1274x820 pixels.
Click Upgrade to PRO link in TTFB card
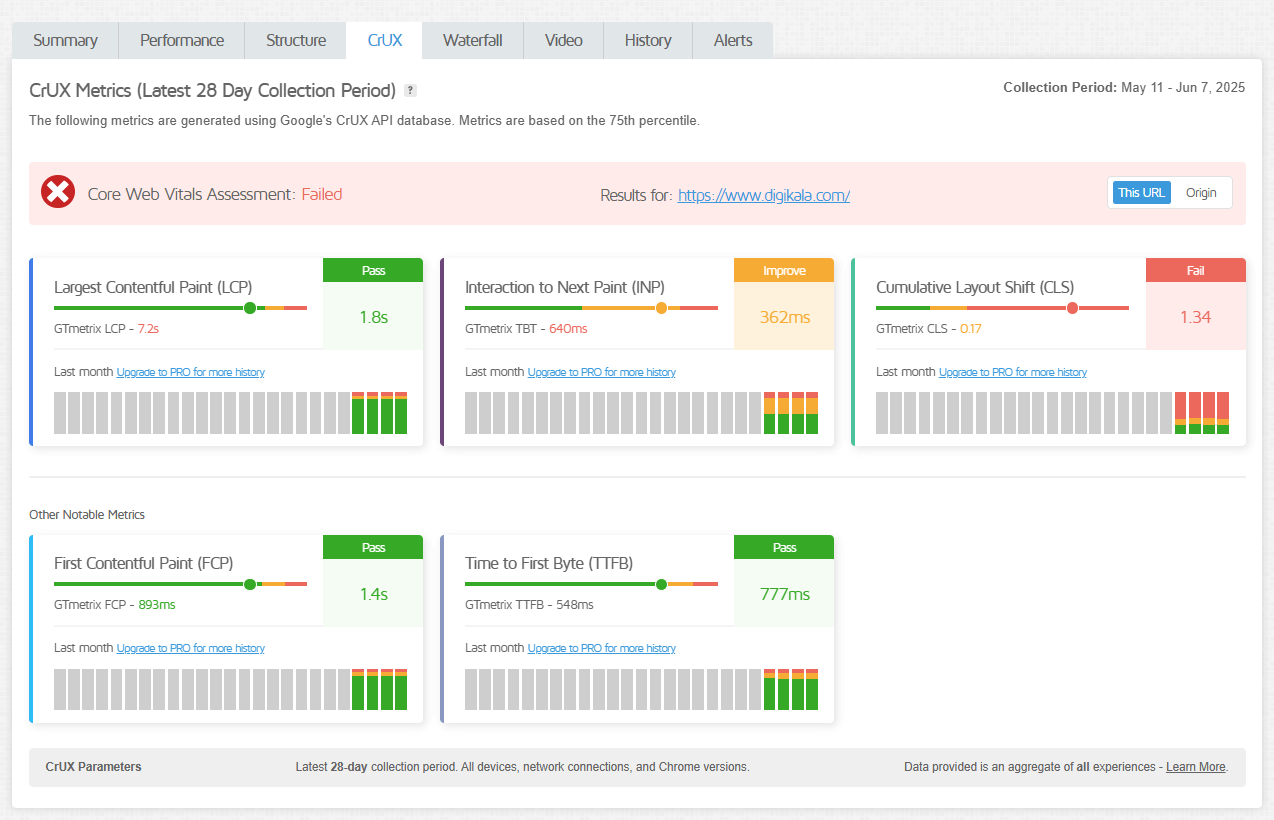tap(602, 648)
